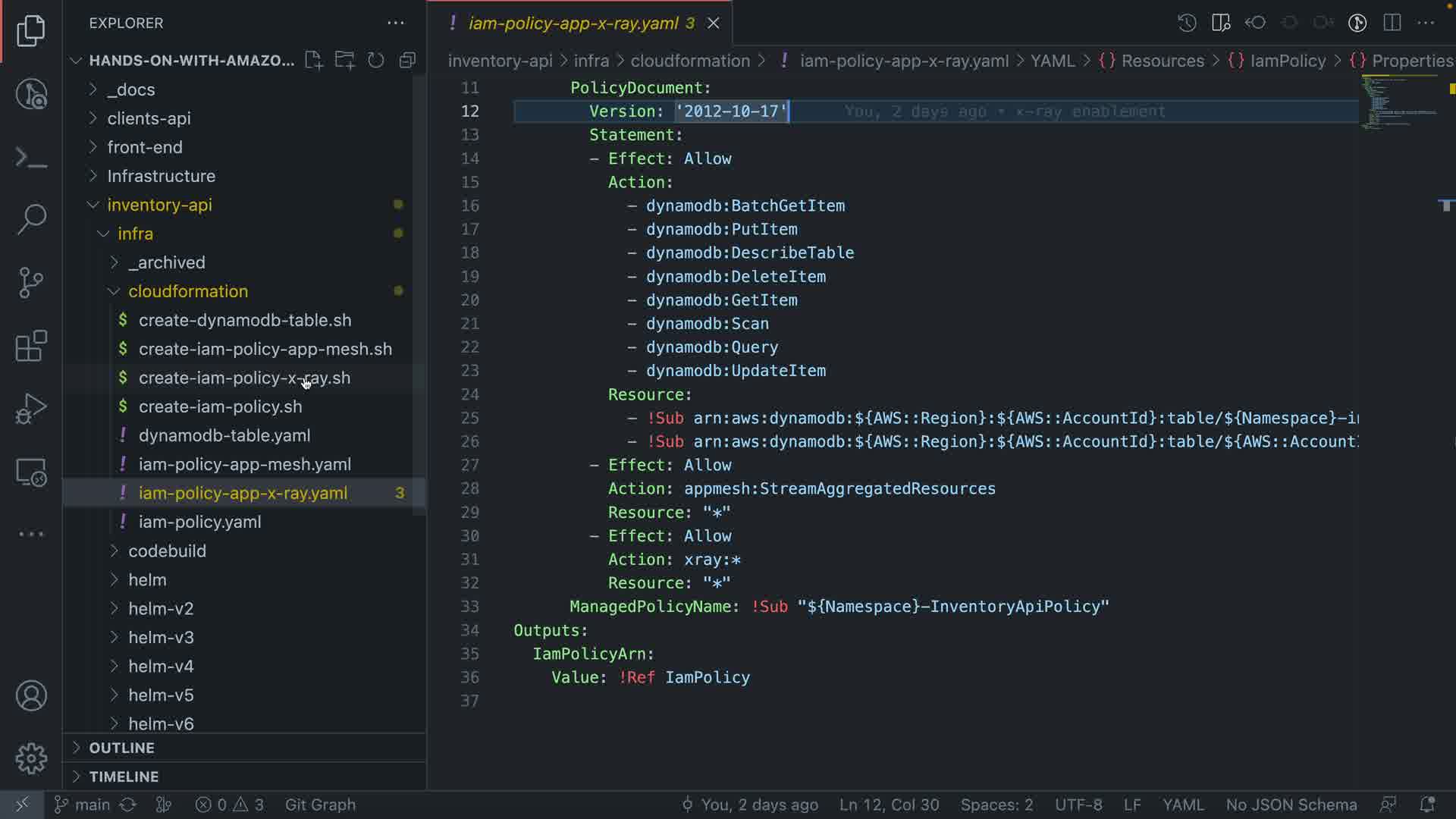
Task: Open the Search view in activity bar
Action: tap(31, 219)
